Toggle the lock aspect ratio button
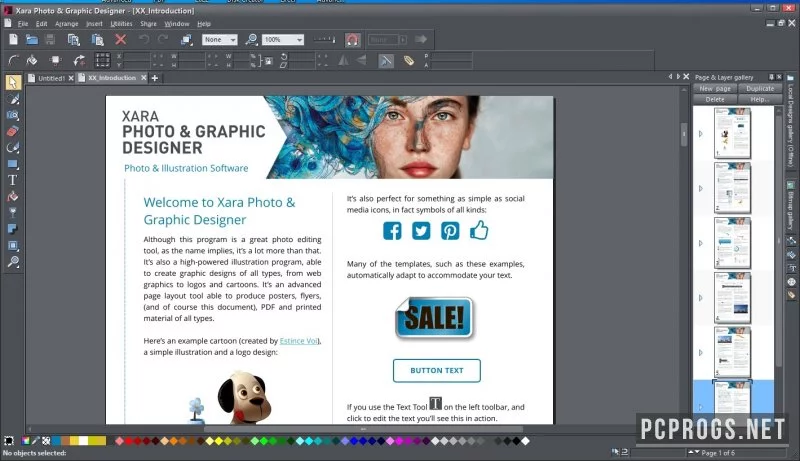The image size is (800, 461). tap(268, 61)
